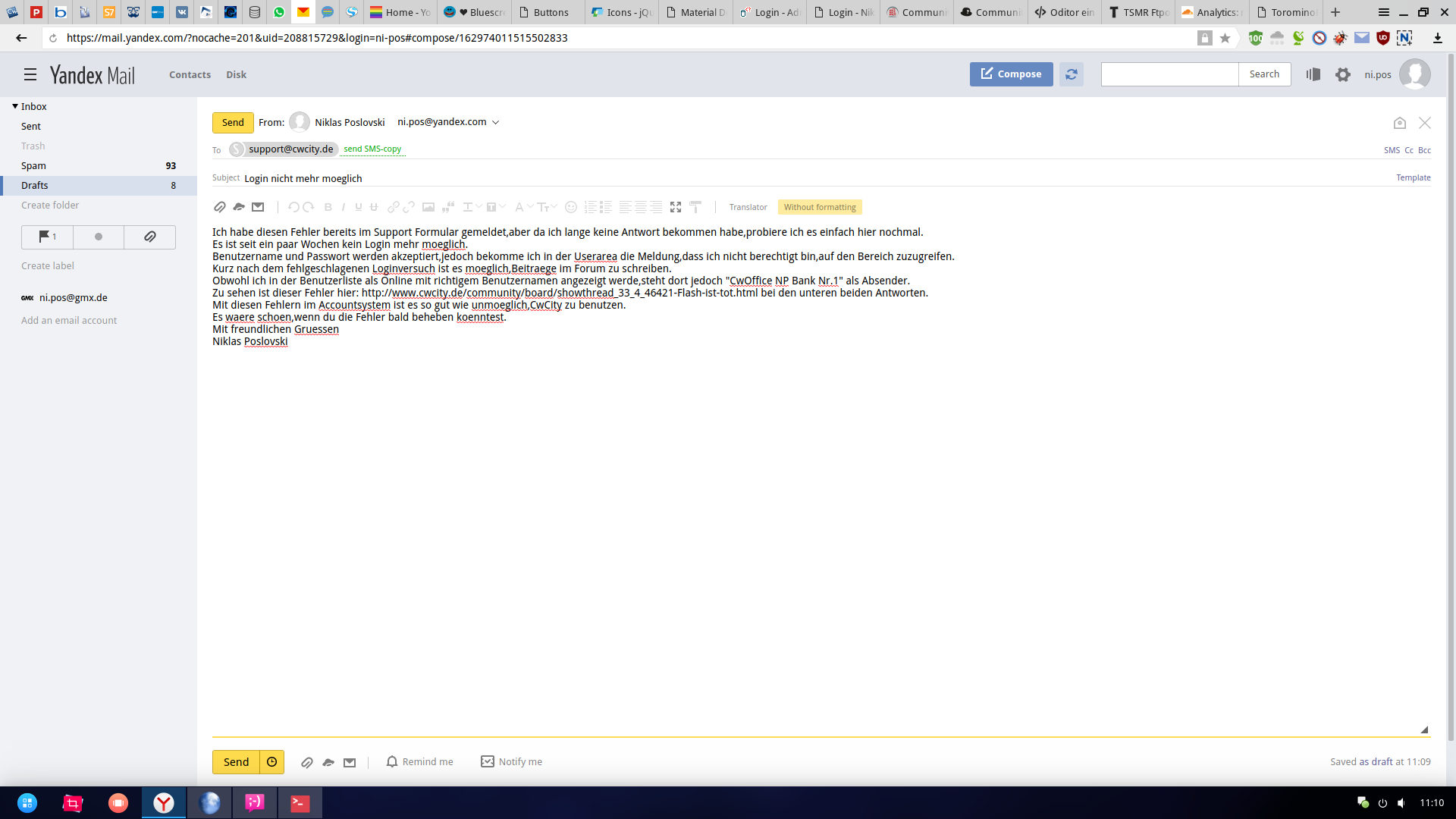Image resolution: width=1456 pixels, height=819 pixels.
Task: Click the fullscreen expand icon in editor toolbar
Action: tap(676, 207)
